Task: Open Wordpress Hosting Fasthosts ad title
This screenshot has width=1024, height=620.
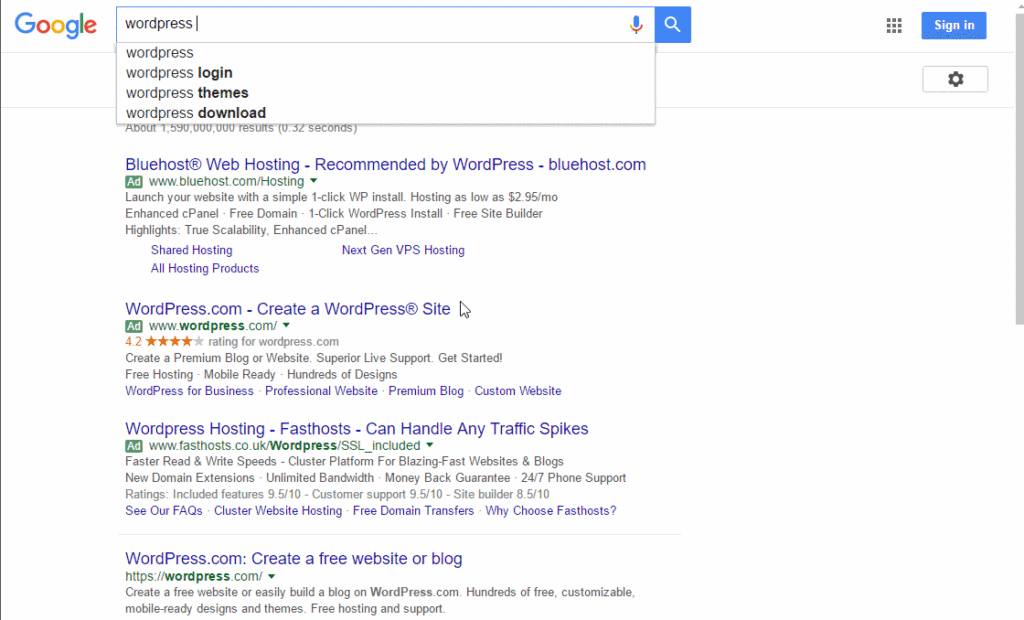Action: [x=357, y=429]
